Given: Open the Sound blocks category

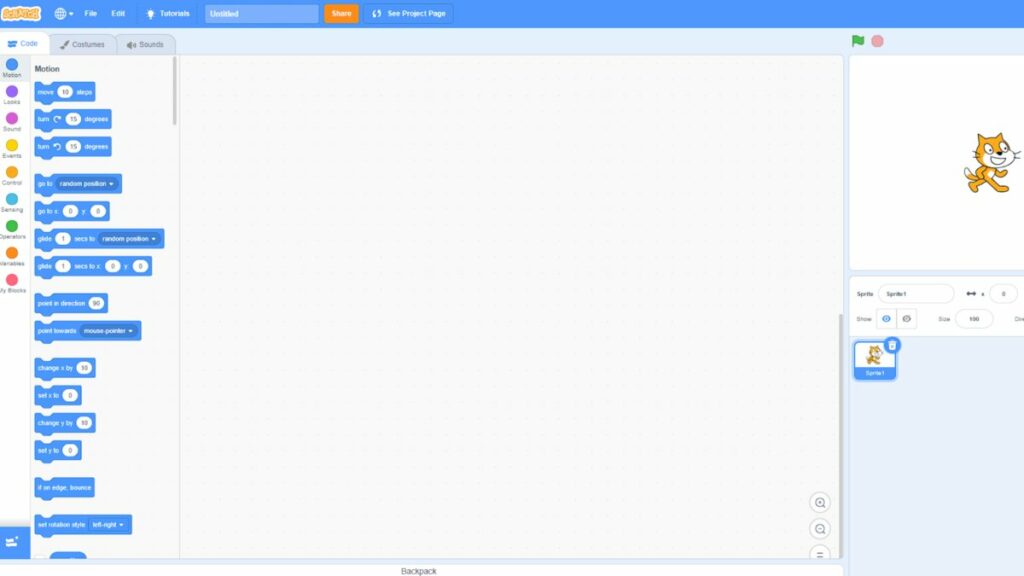Looking at the screenshot, I should [12, 119].
